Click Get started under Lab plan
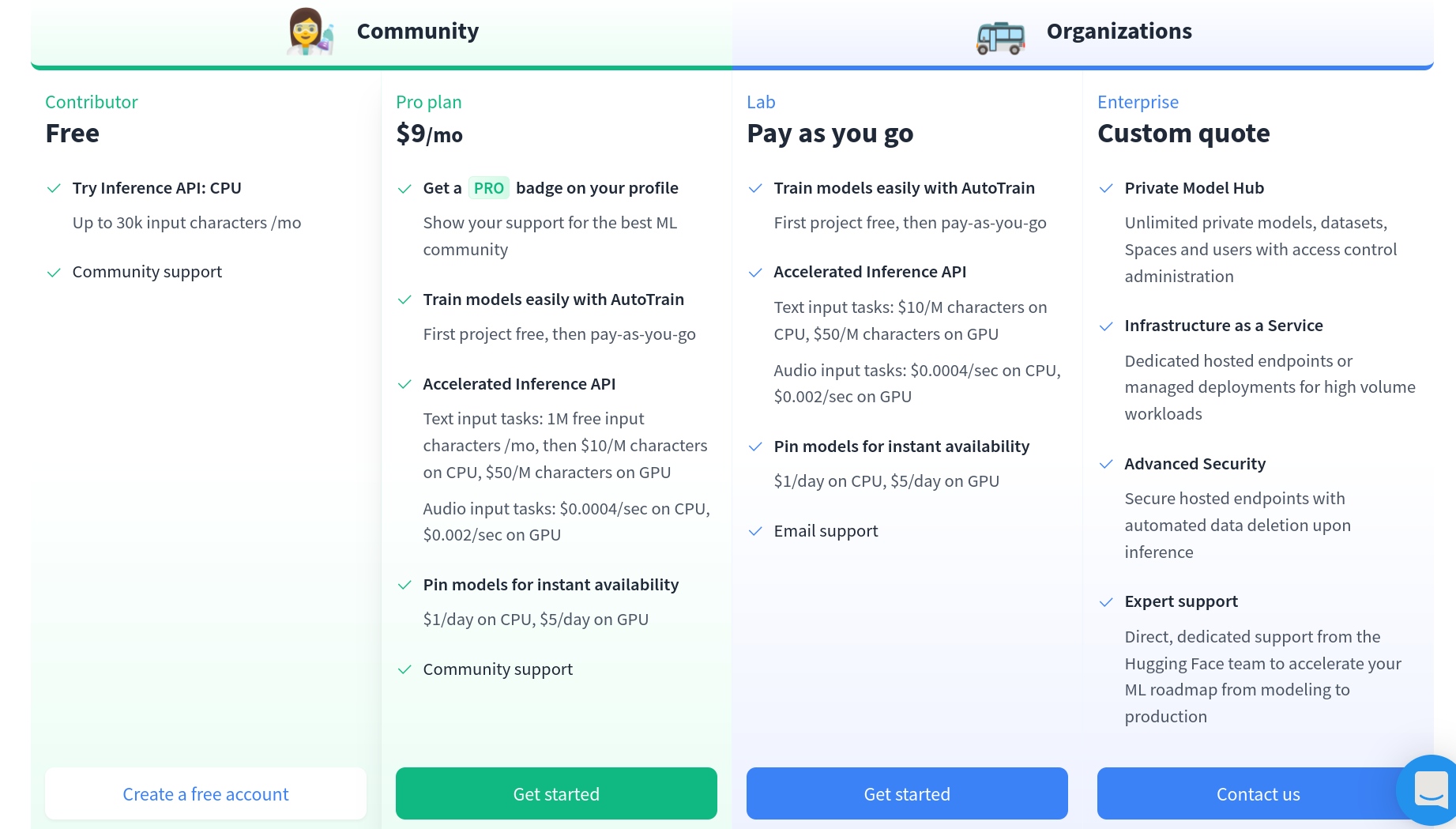The width and height of the screenshot is (1456, 829). pos(907,793)
